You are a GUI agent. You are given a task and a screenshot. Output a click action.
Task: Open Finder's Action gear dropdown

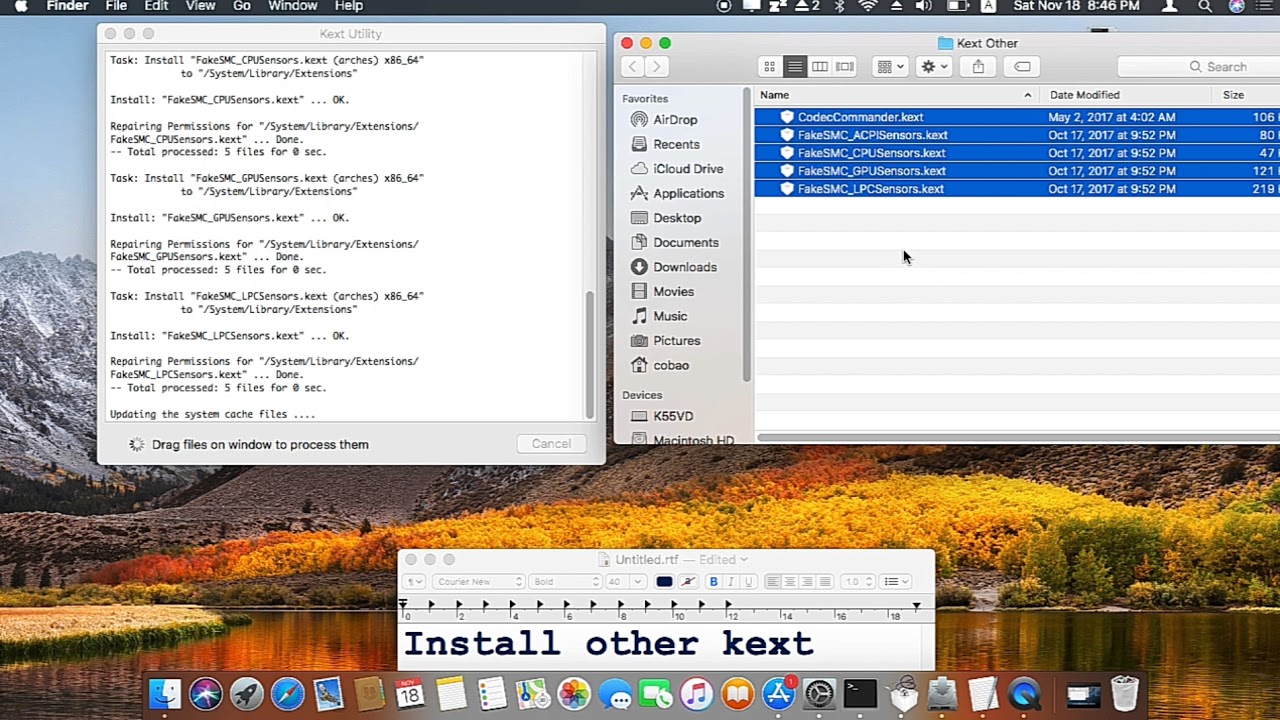[x=933, y=67]
